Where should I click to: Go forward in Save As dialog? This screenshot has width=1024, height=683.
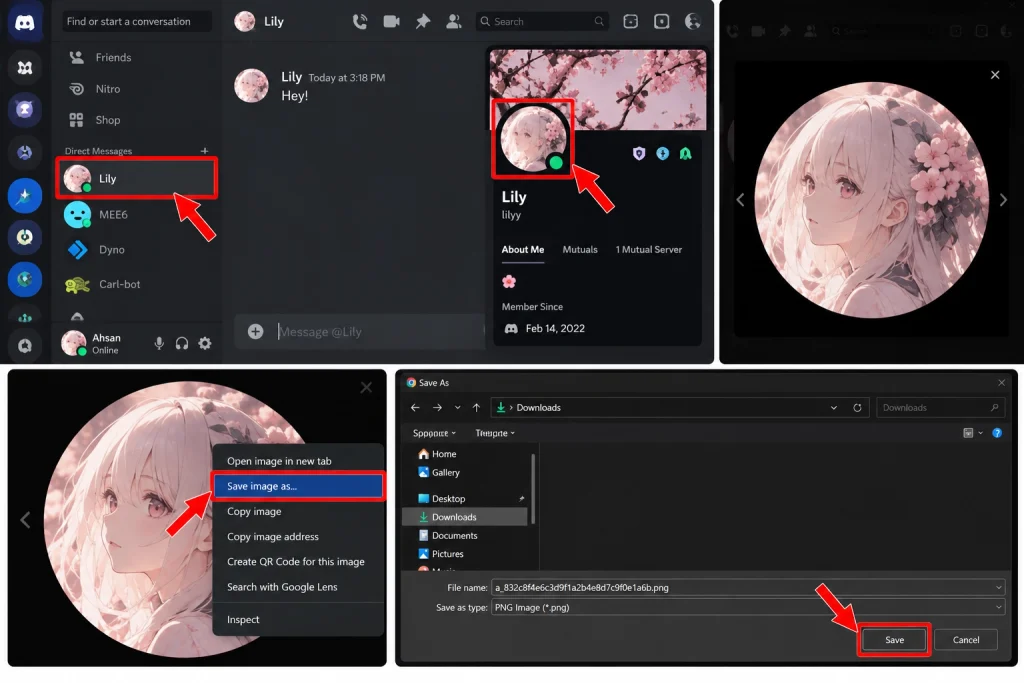point(437,407)
